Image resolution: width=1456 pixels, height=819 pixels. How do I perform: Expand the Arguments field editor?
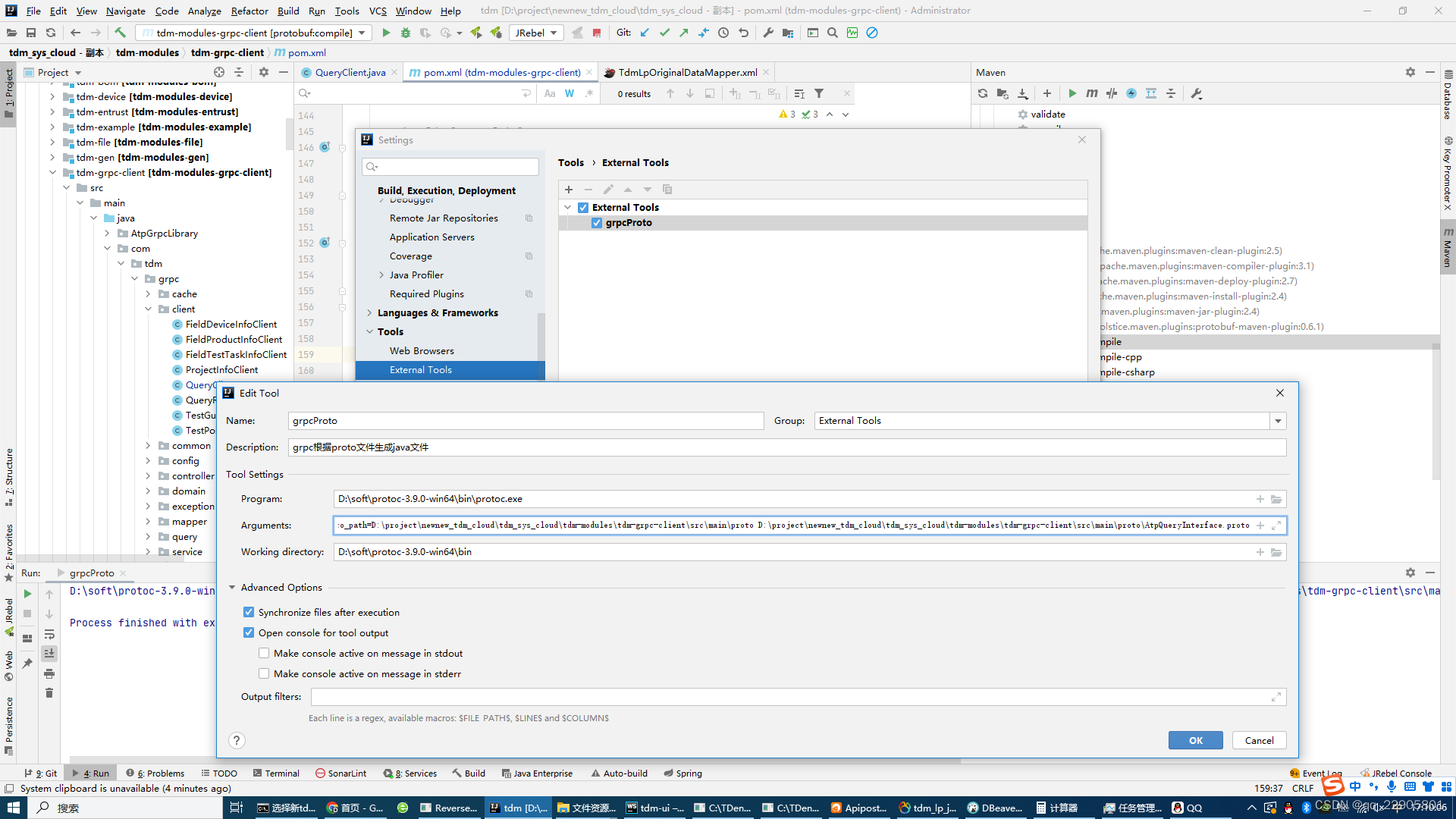[x=1276, y=526]
